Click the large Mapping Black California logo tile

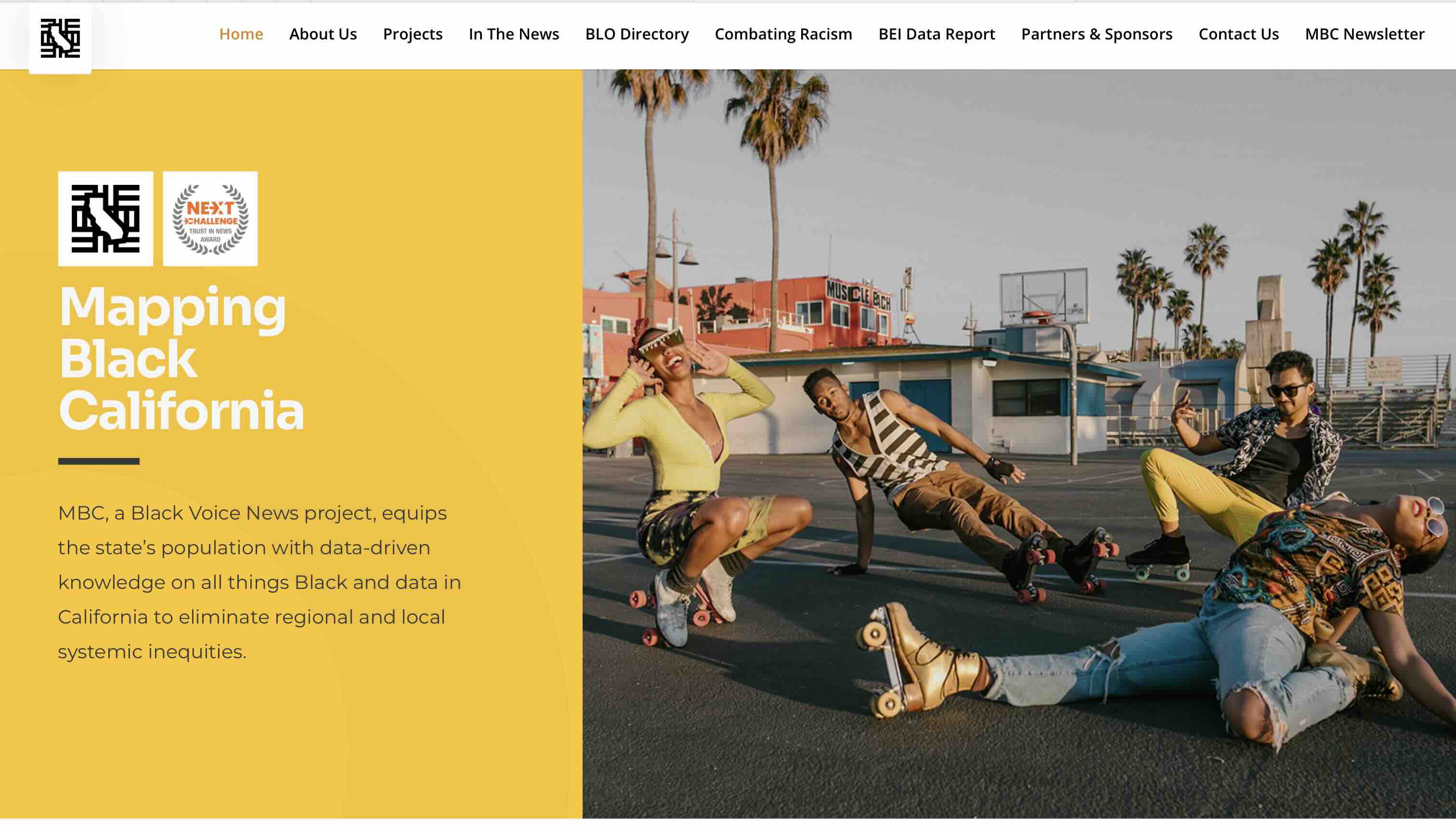[105, 219]
